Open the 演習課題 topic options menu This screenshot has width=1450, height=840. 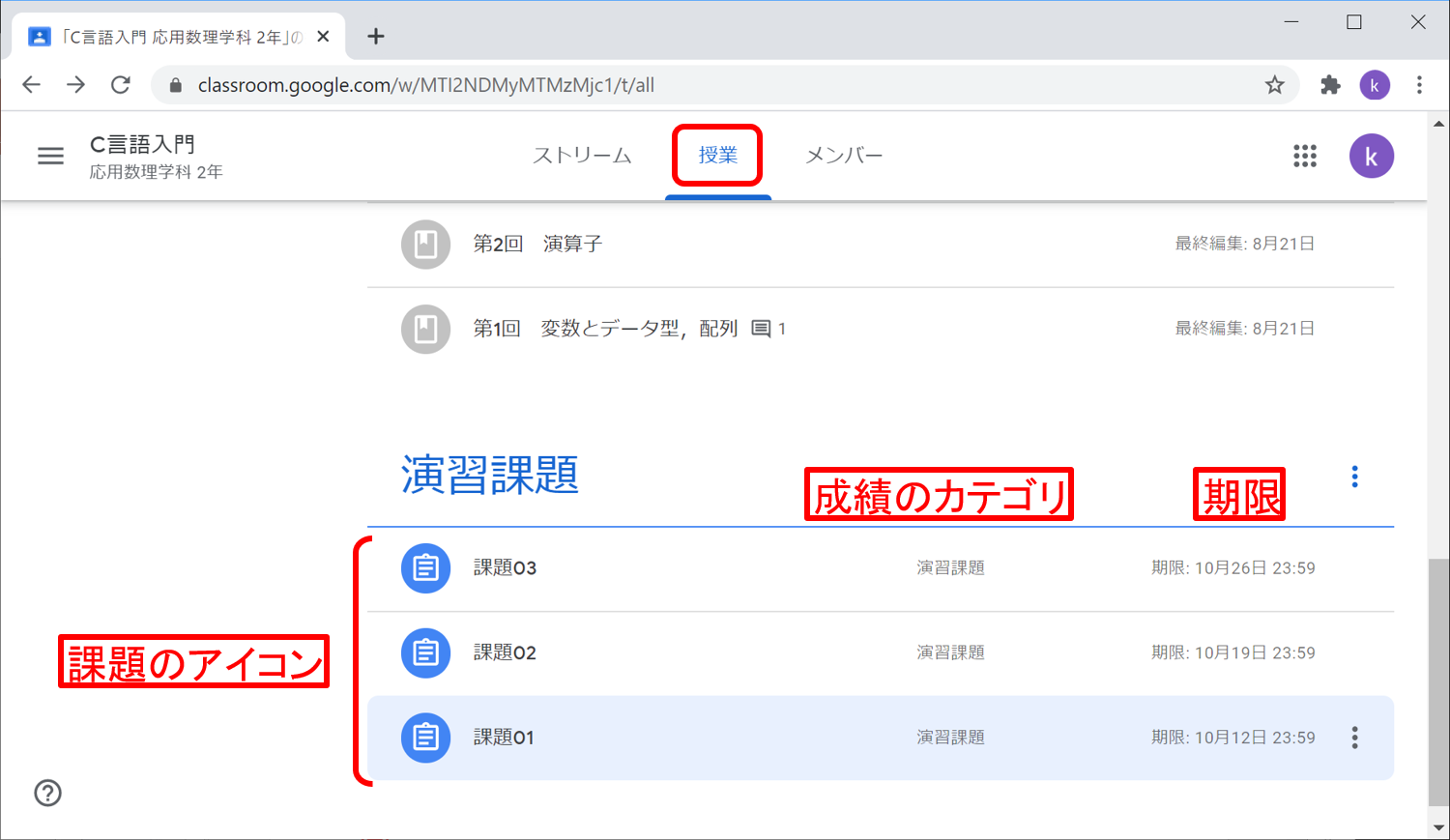pyautogui.click(x=1354, y=477)
